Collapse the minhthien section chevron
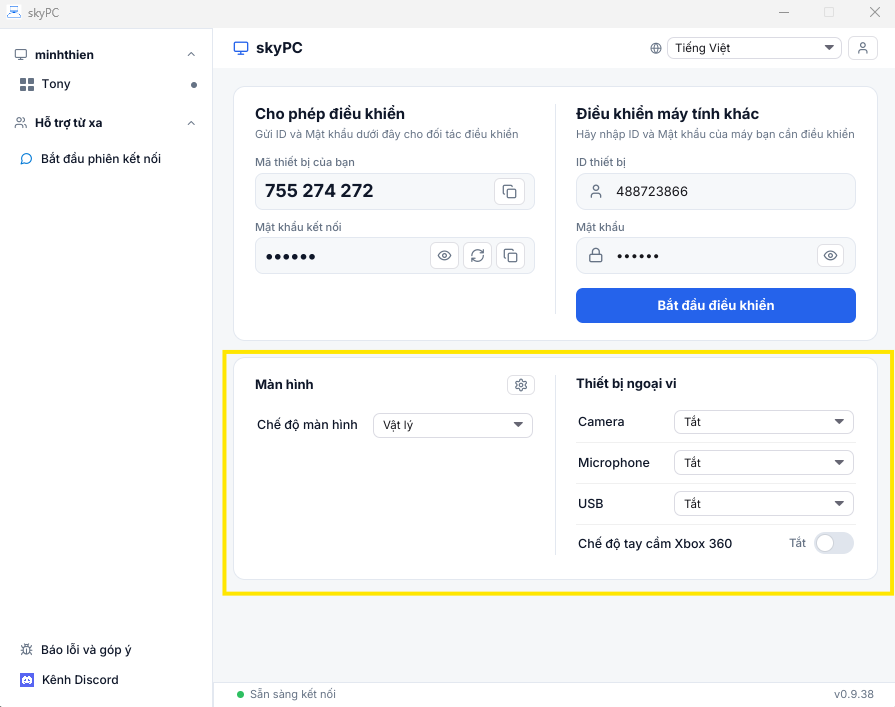 point(191,55)
